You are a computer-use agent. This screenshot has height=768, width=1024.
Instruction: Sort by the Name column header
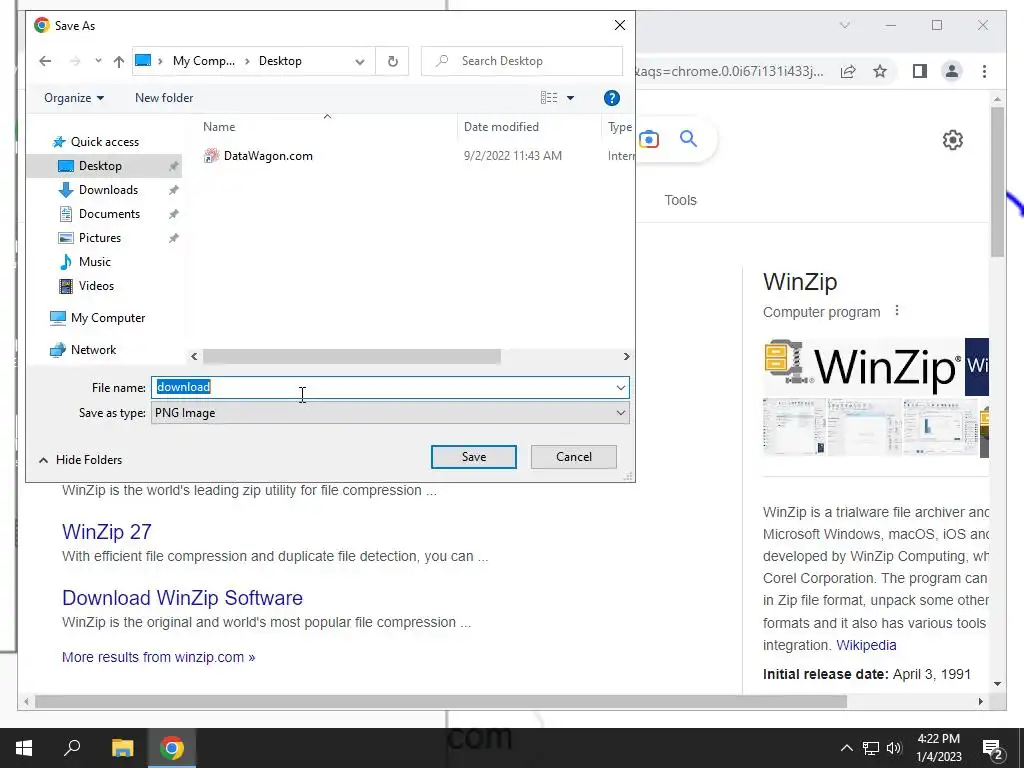(x=219, y=127)
